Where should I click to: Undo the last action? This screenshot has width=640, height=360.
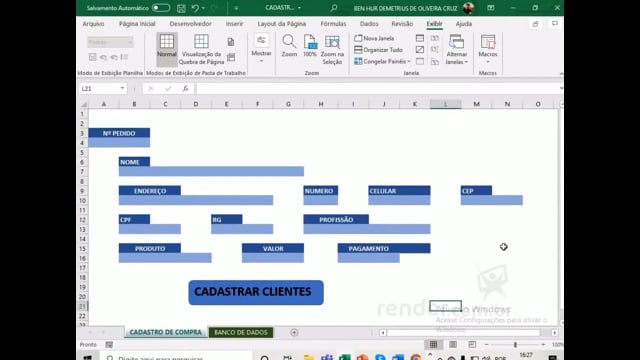tap(195, 8)
